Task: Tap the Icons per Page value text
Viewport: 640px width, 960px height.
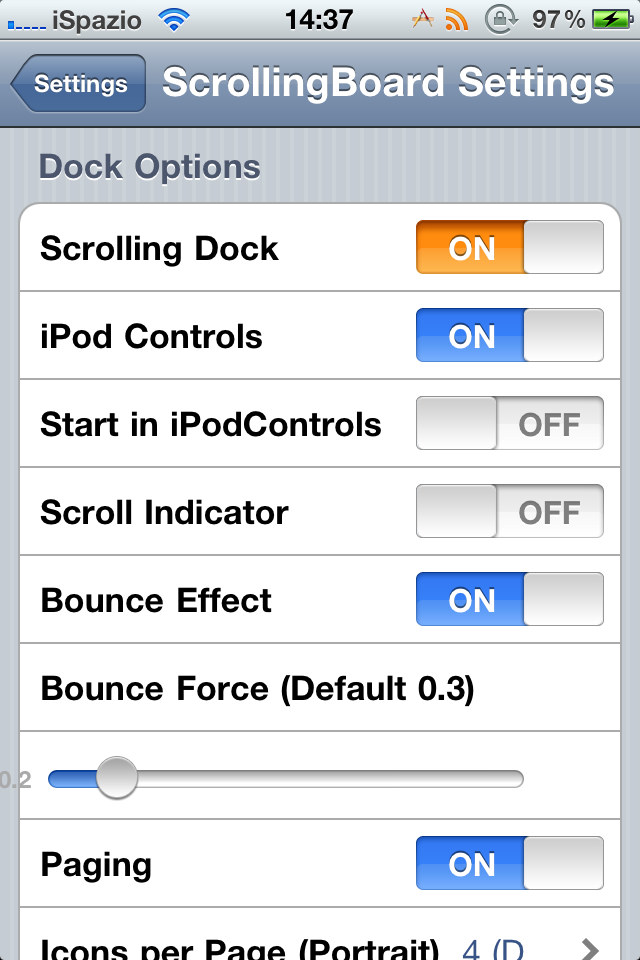Action: tap(491, 948)
